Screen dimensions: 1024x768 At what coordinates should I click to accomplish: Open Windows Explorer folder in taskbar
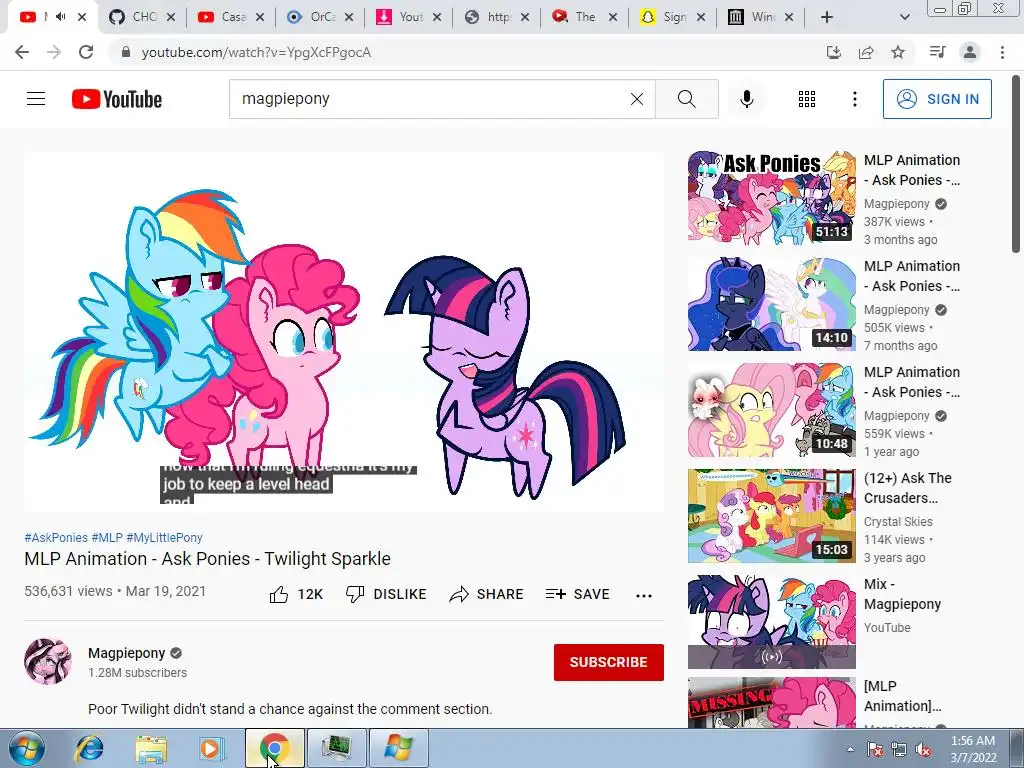tap(151, 748)
